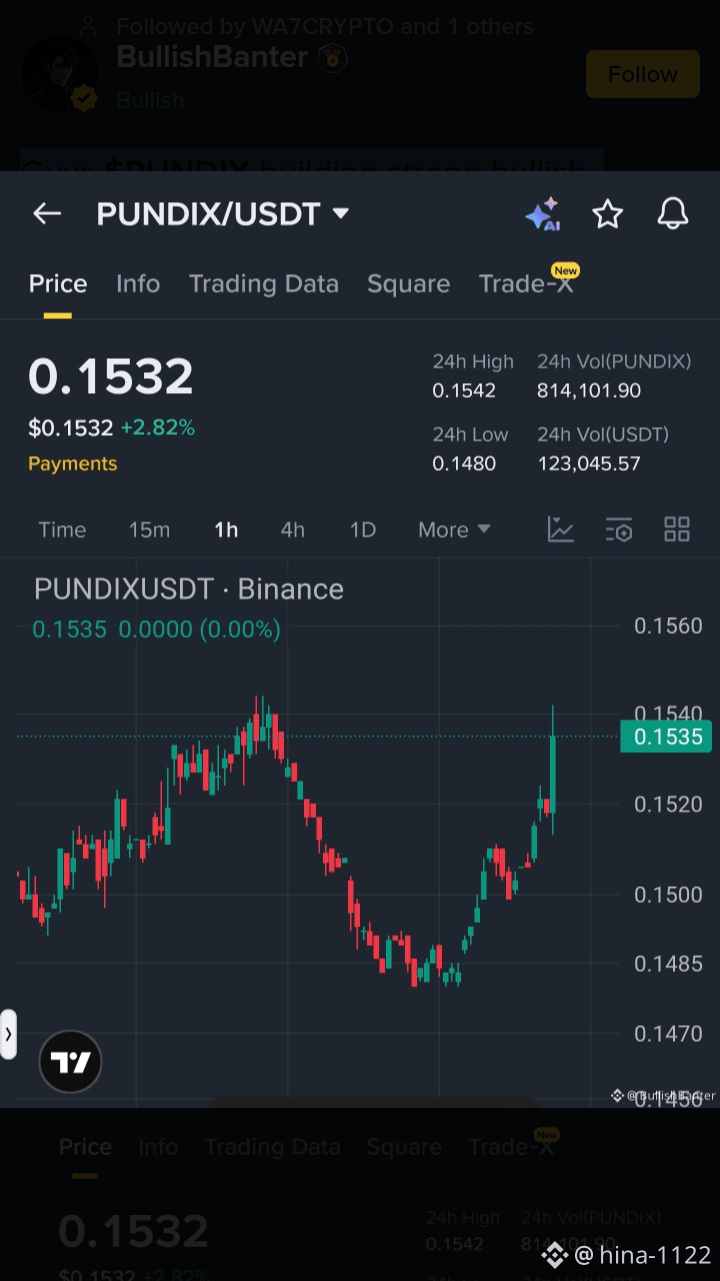Set a price alert with bell icon
This screenshot has width=720, height=1281.
[x=673, y=213]
